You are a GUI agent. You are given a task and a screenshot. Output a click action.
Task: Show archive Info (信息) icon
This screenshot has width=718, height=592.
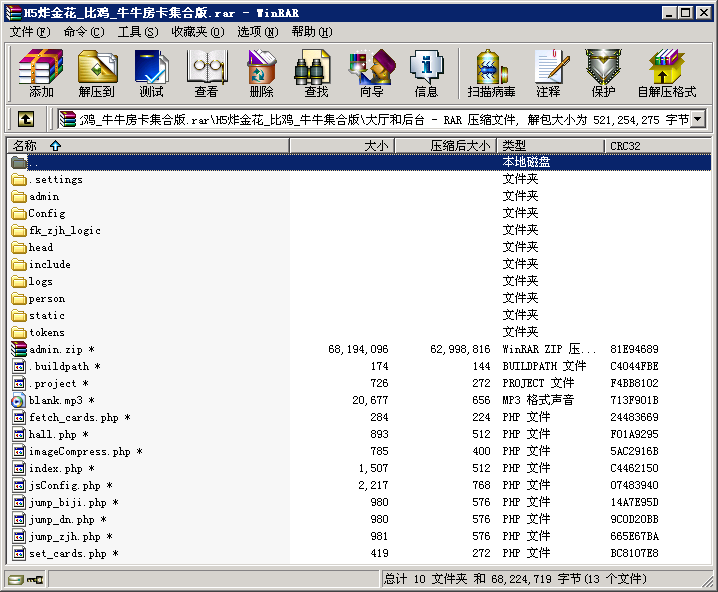[x=426, y=73]
